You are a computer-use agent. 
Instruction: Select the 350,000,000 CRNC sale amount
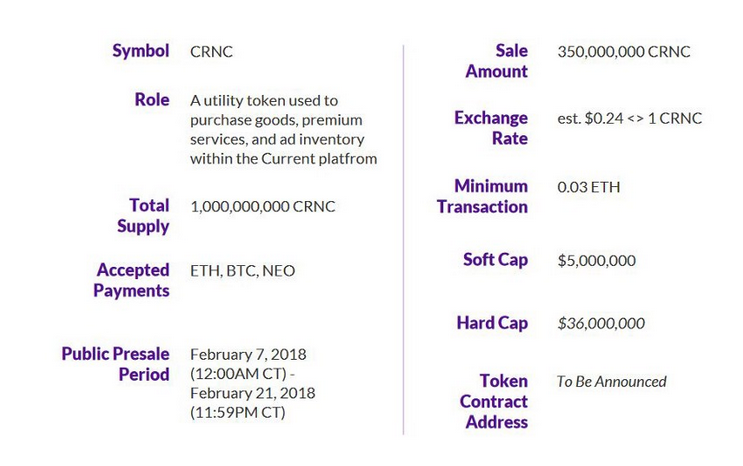coord(624,52)
